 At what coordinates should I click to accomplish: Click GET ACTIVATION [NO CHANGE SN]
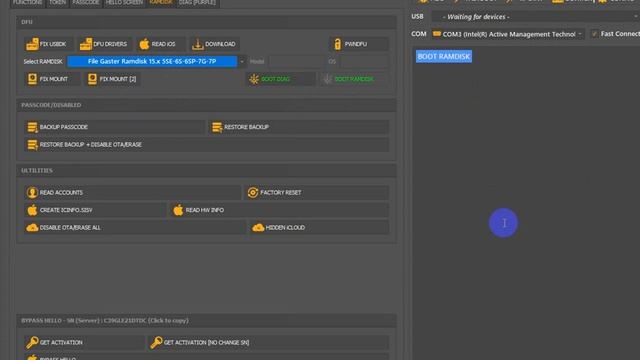(x=269, y=342)
